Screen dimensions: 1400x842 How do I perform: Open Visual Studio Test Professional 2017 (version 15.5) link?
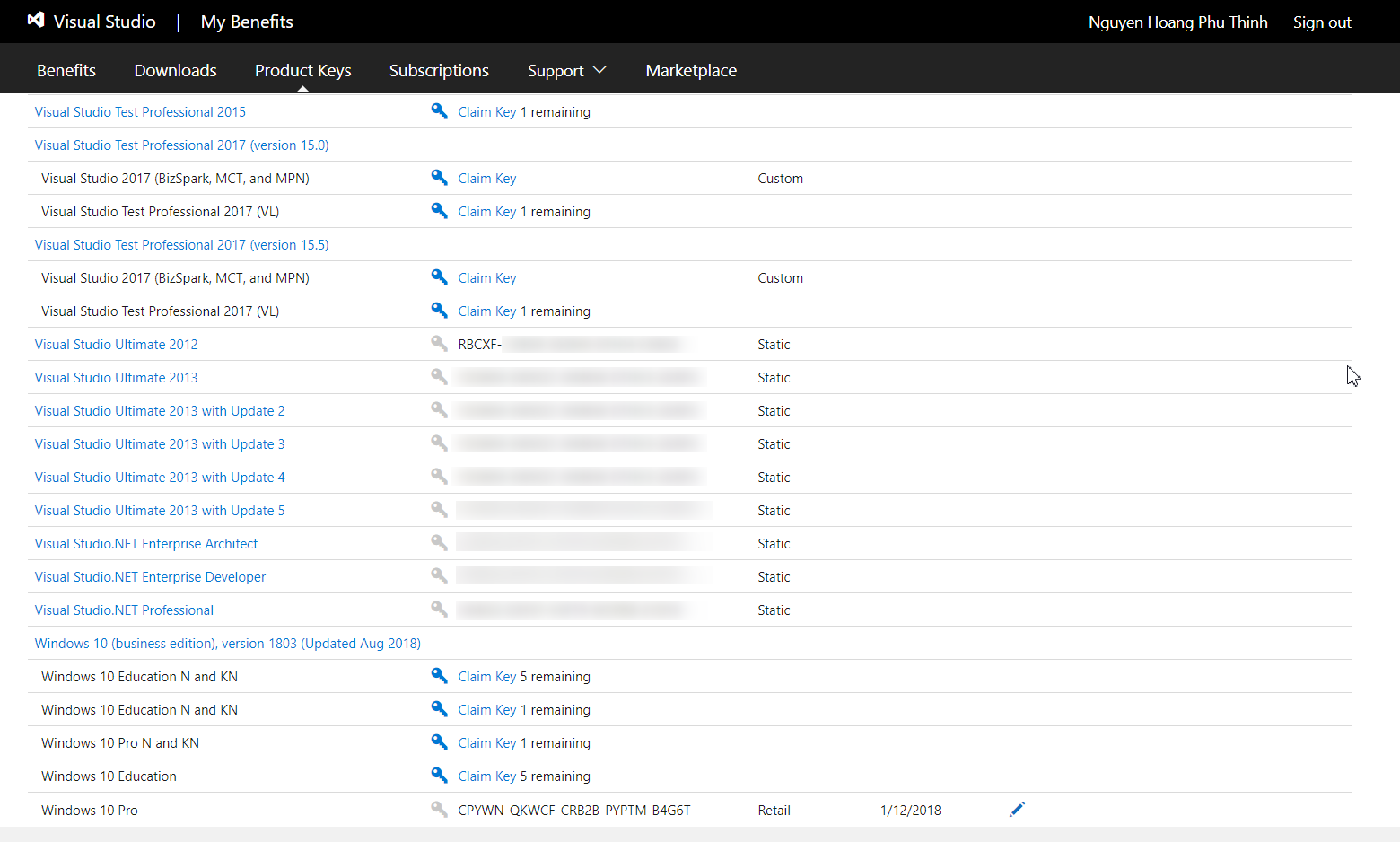tap(182, 245)
